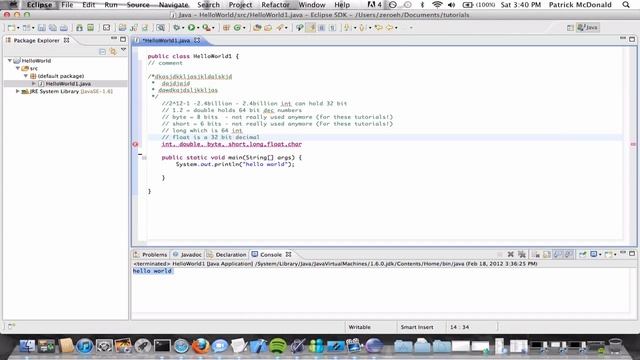Open iTunes from the Dock
Viewport: 640px width, 360px height.
pos(84,346)
